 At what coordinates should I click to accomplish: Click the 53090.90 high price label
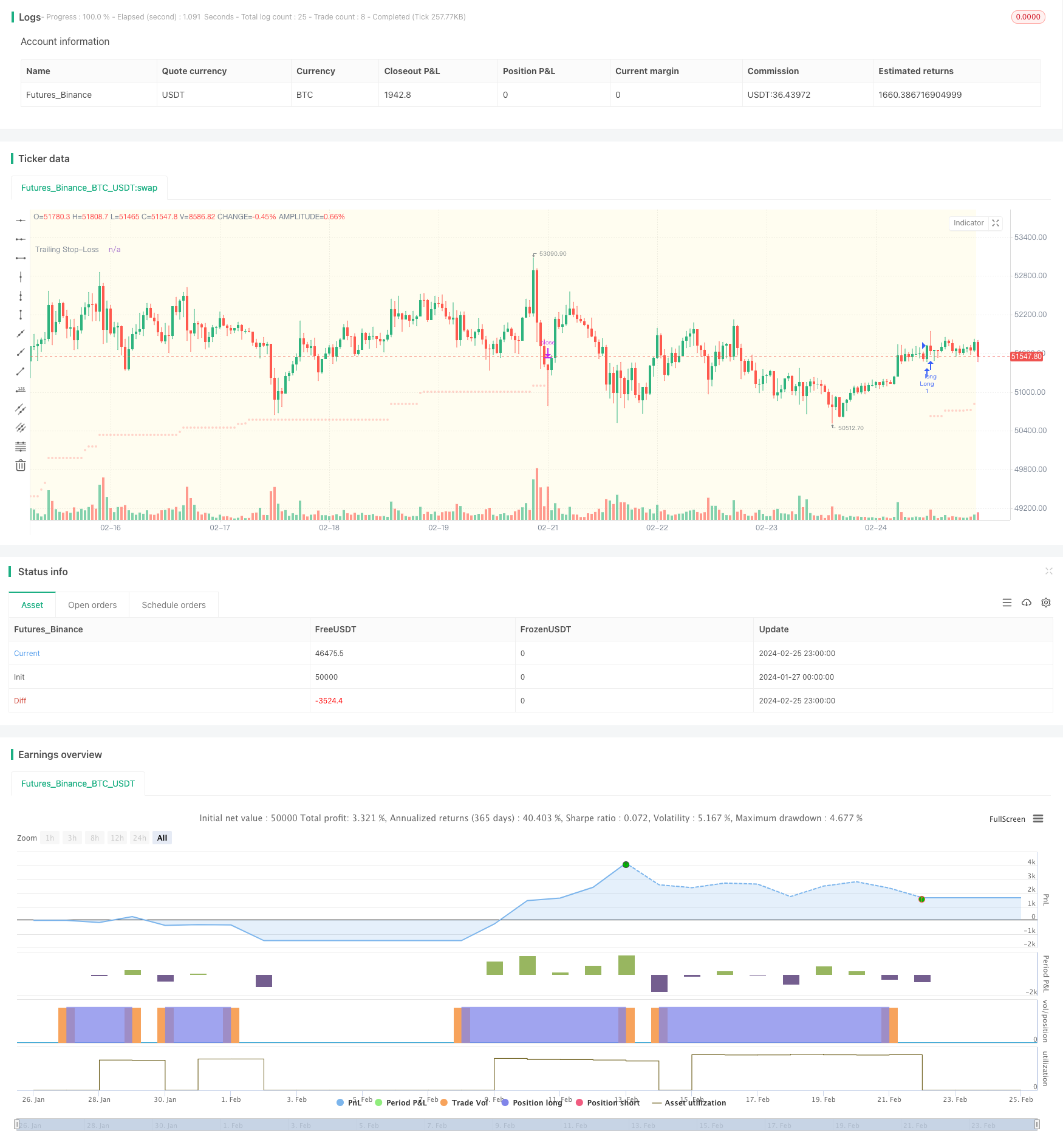tap(552, 254)
